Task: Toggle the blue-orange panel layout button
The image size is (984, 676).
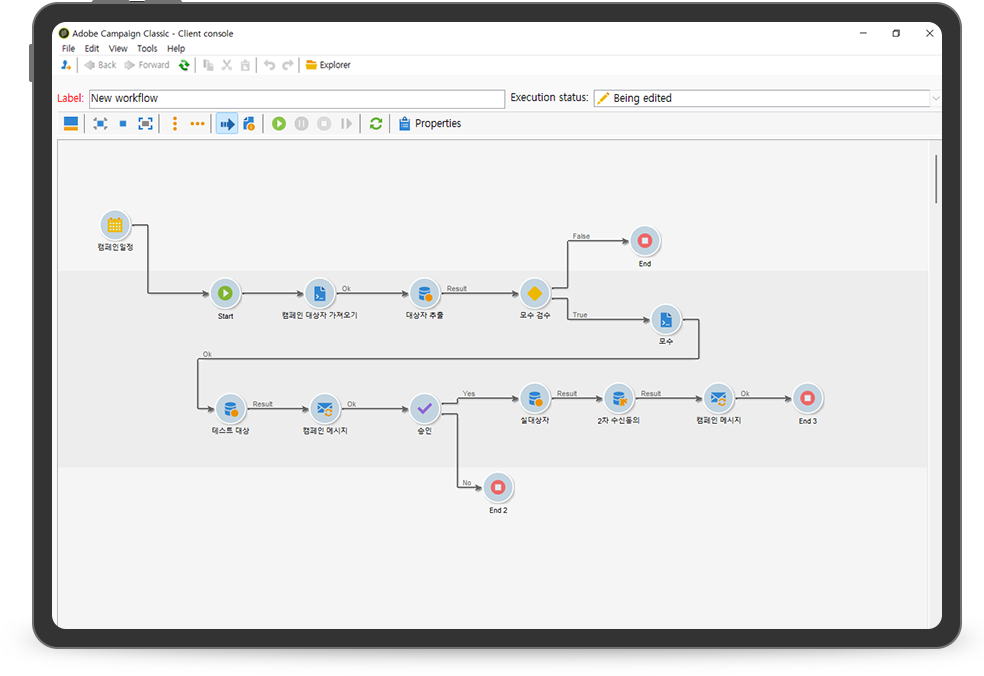Action: (x=71, y=124)
